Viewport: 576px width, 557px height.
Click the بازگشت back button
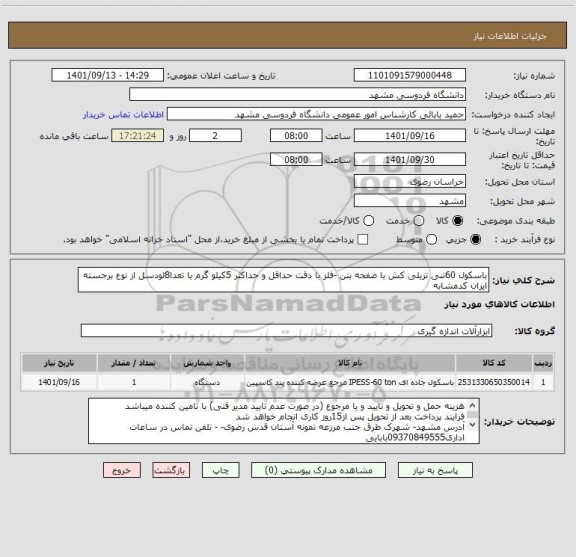coord(171,470)
